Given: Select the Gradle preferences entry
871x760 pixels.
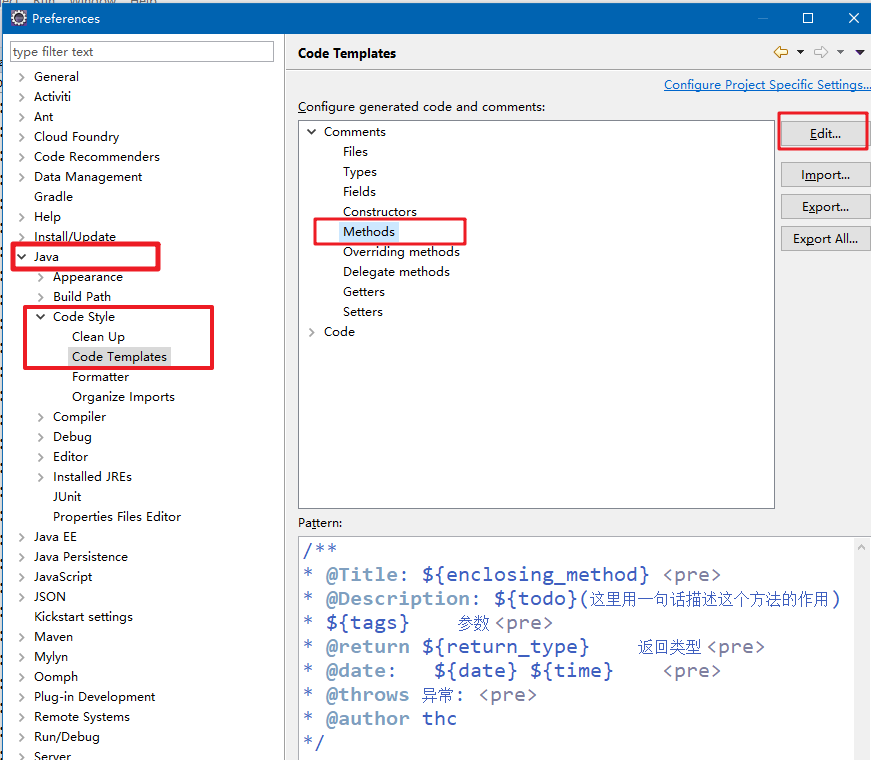Looking at the screenshot, I should click(53, 197).
